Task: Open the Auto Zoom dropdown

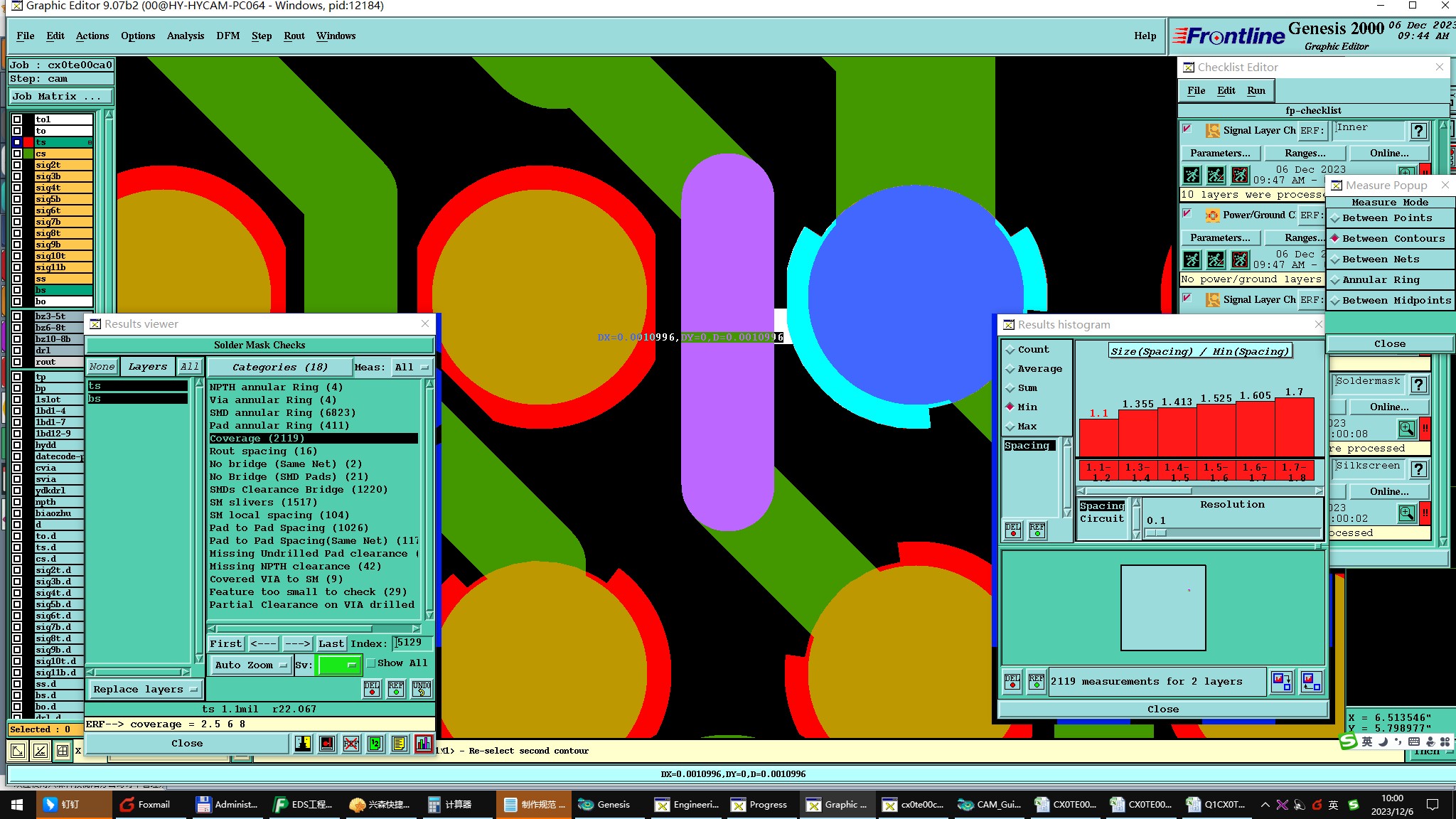Action: (250, 665)
